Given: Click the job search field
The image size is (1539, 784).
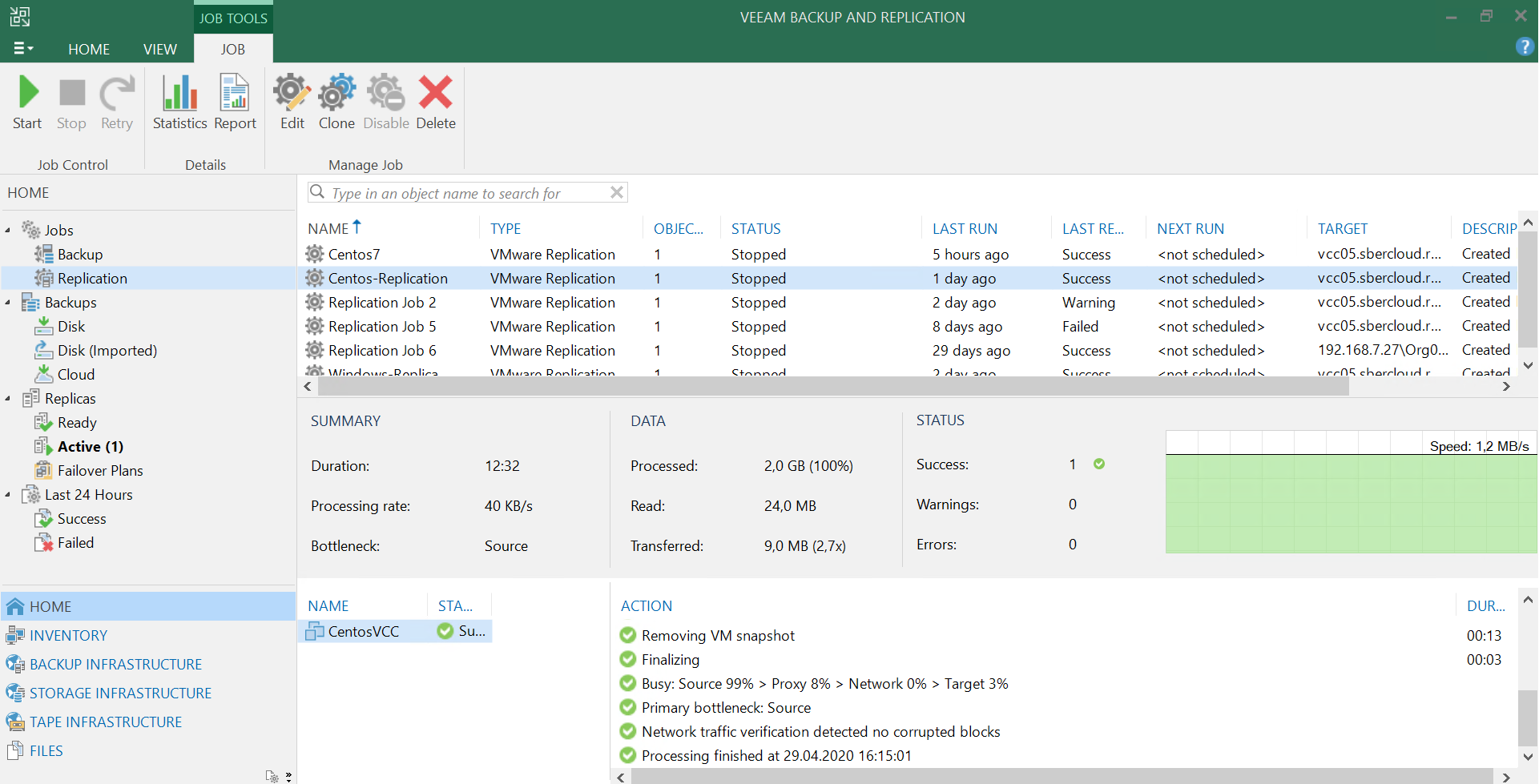Looking at the screenshot, I should 457,193.
